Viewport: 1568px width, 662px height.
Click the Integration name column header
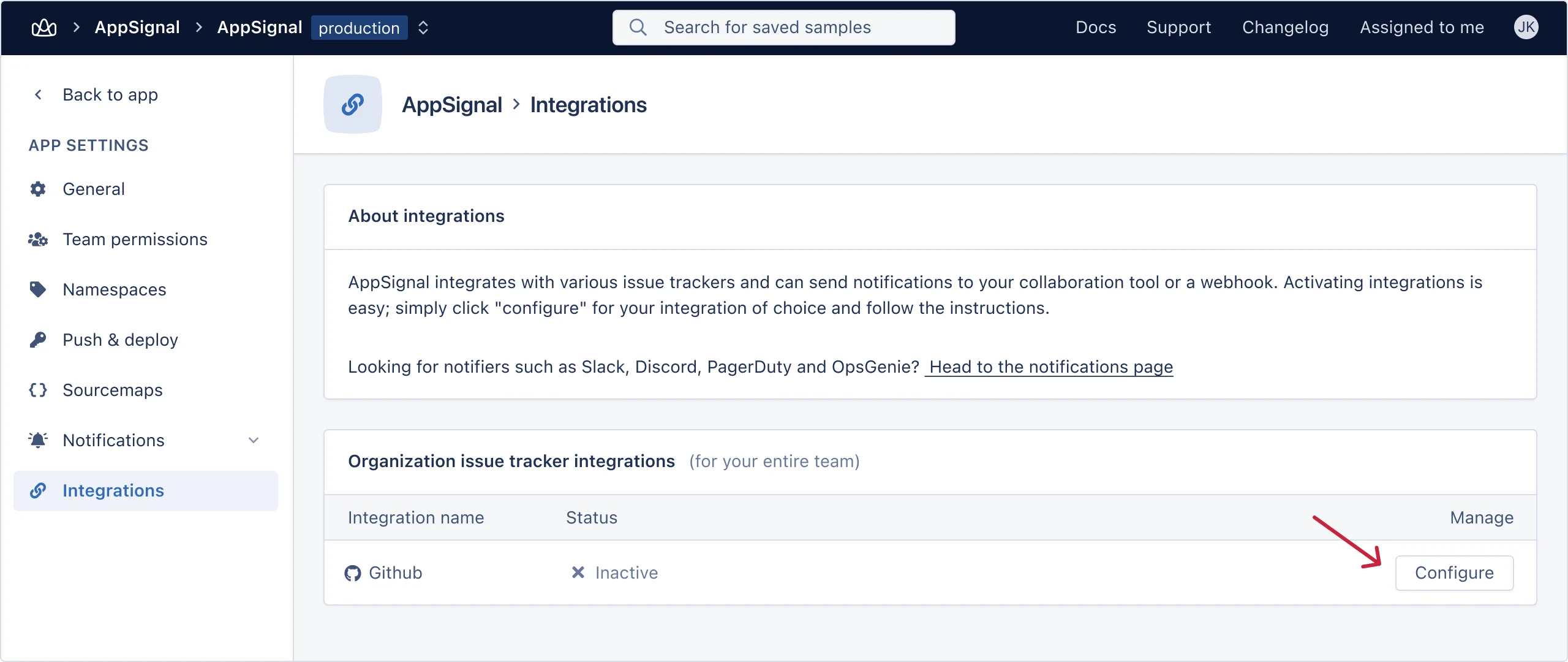416,518
